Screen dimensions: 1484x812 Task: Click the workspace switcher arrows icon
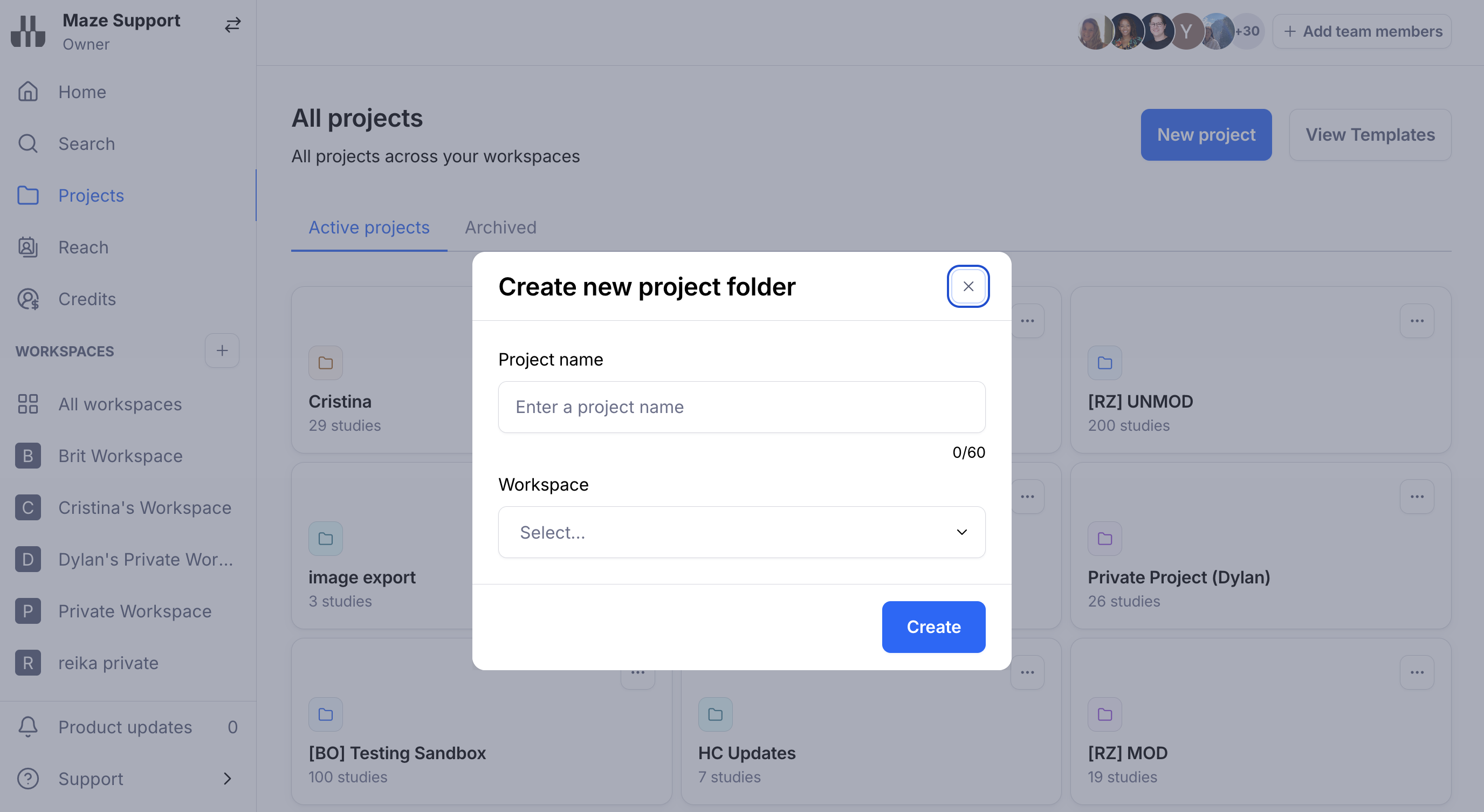pos(232,25)
